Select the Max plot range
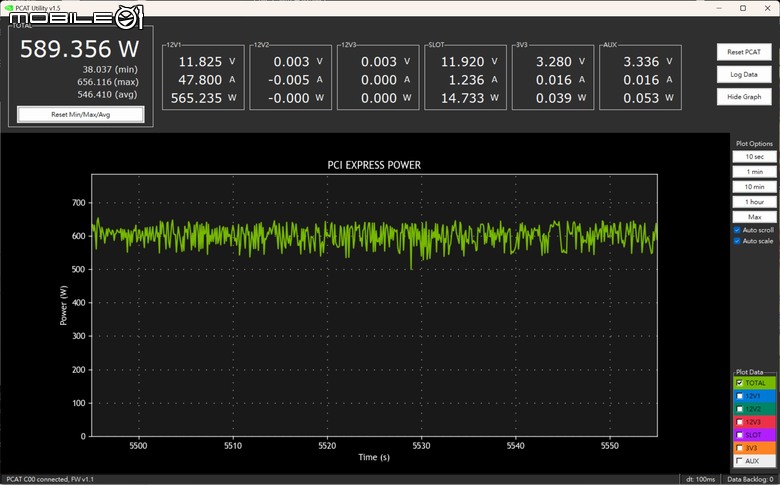 click(x=754, y=217)
